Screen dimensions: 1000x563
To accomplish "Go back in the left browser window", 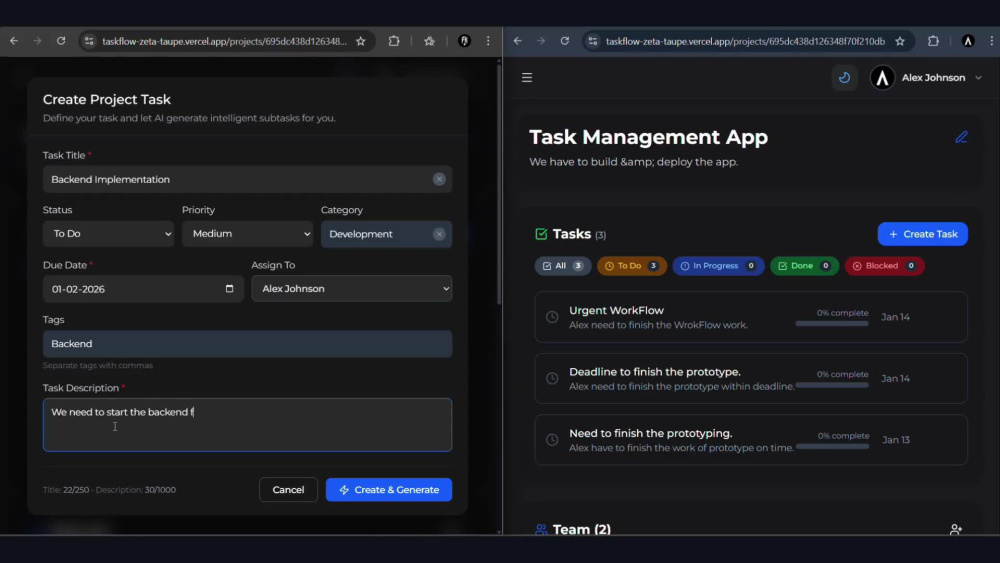I will tap(14, 41).
